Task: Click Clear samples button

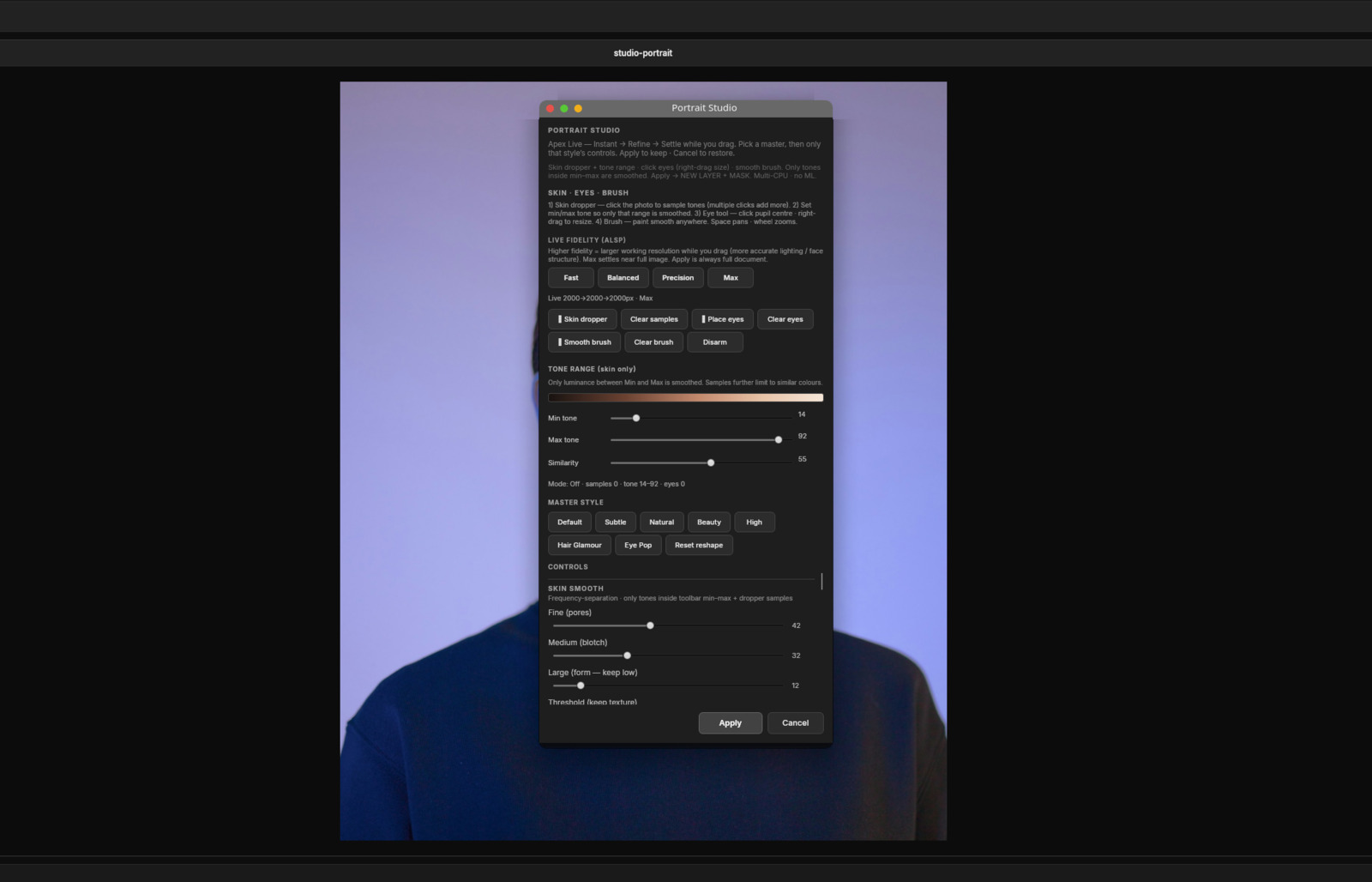Action: coord(653,319)
